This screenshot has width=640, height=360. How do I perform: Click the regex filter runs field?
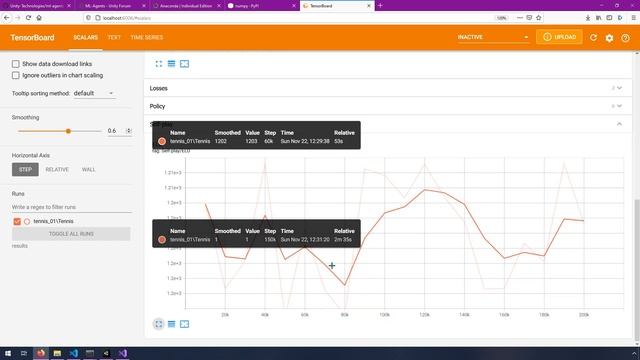[71, 207]
